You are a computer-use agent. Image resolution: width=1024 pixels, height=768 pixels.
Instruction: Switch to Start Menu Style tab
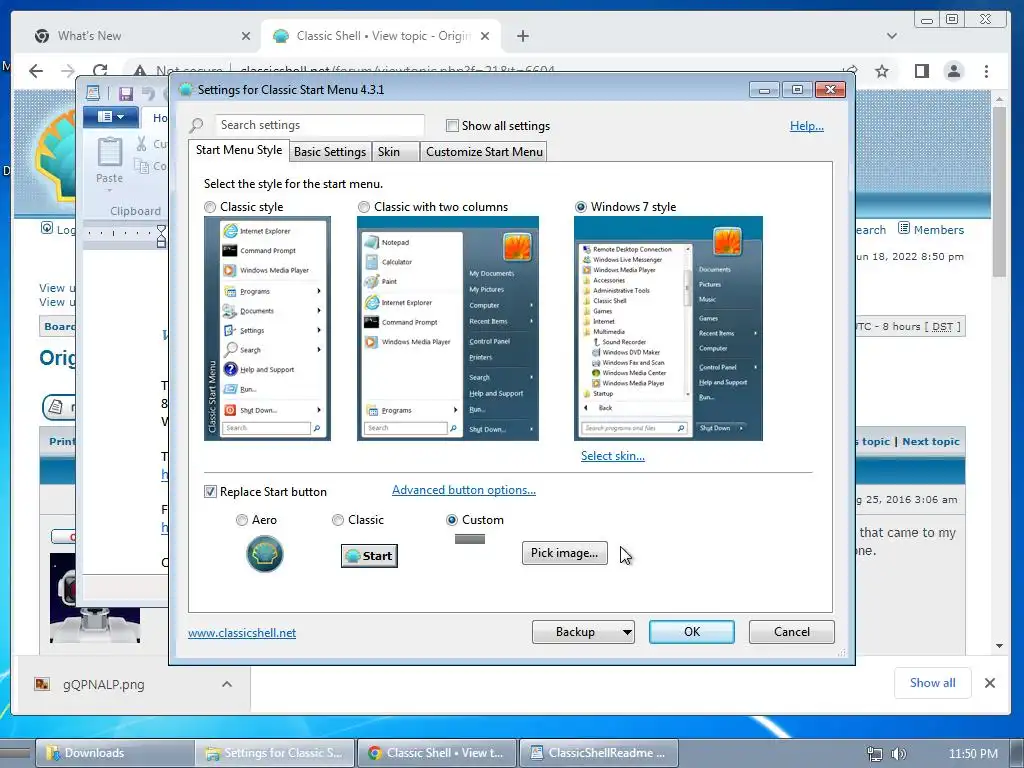coord(239,150)
